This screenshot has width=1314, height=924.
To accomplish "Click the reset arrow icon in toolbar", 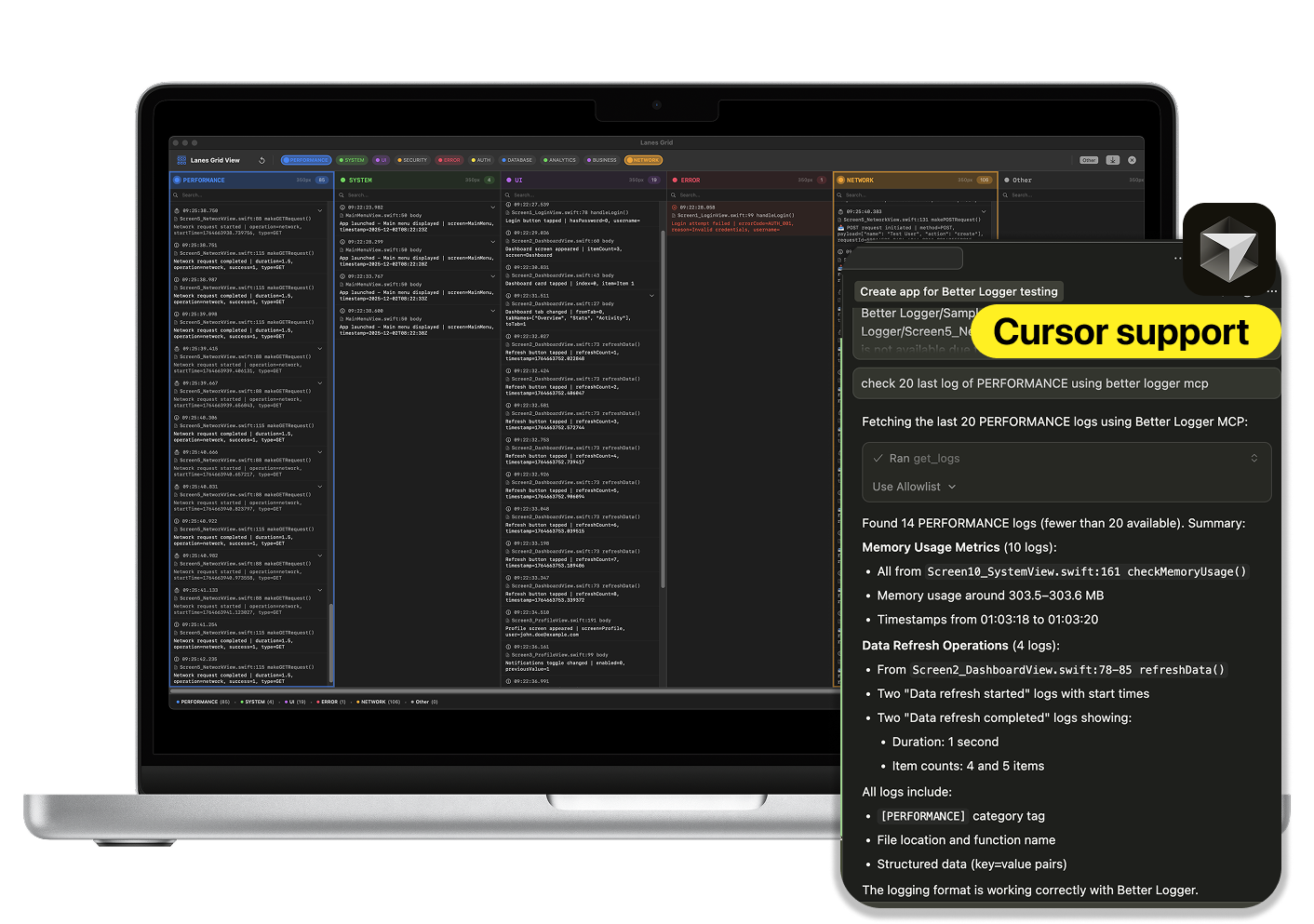I will coord(261,160).
